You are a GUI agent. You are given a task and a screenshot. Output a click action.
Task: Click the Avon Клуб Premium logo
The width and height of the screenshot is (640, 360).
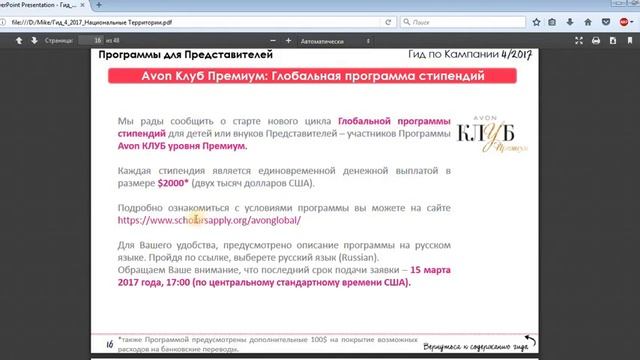click(x=491, y=134)
